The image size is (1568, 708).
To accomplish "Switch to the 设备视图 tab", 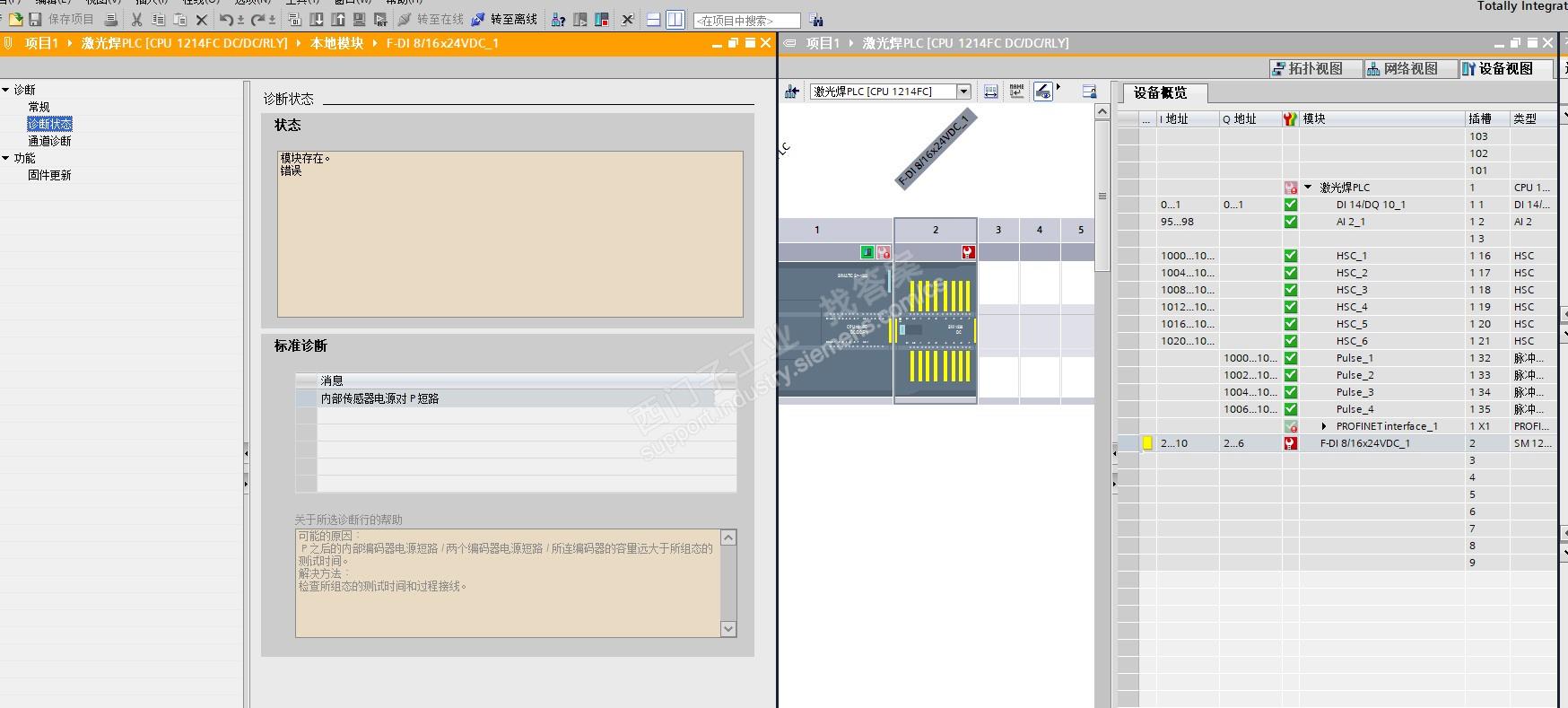I will click(1507, 69).
